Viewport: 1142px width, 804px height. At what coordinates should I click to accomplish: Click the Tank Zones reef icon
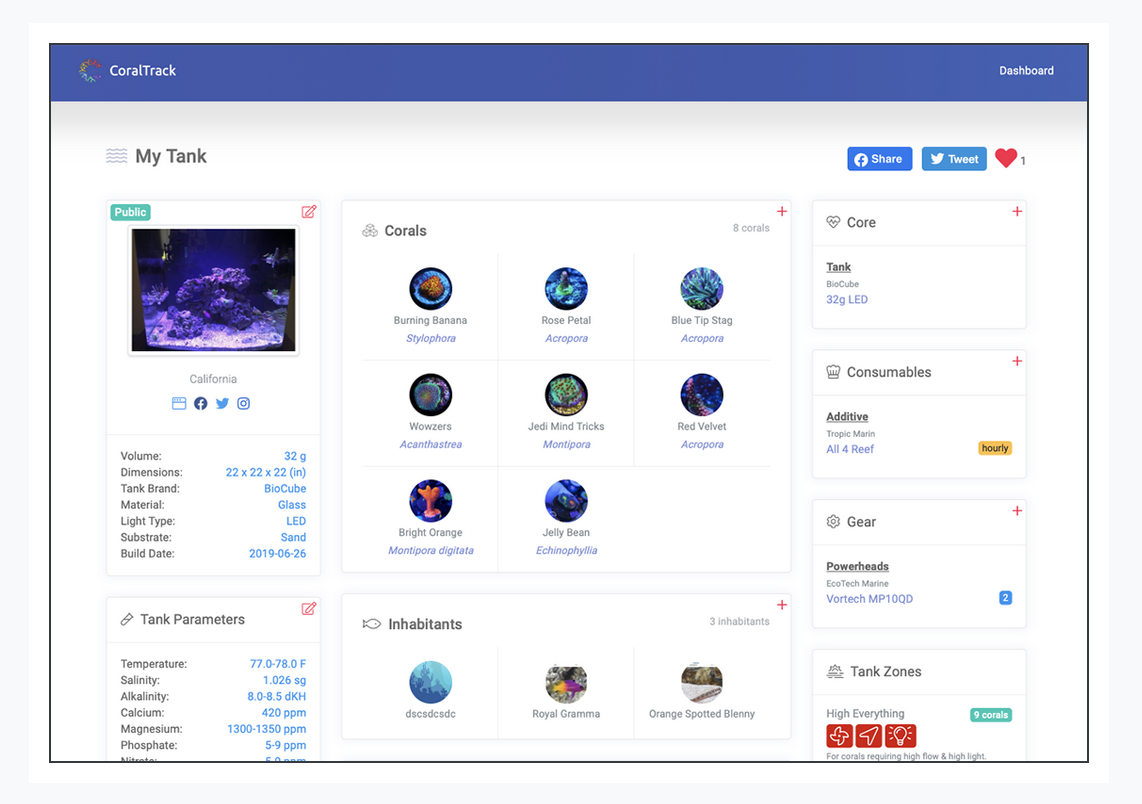(x=835, y=671)
